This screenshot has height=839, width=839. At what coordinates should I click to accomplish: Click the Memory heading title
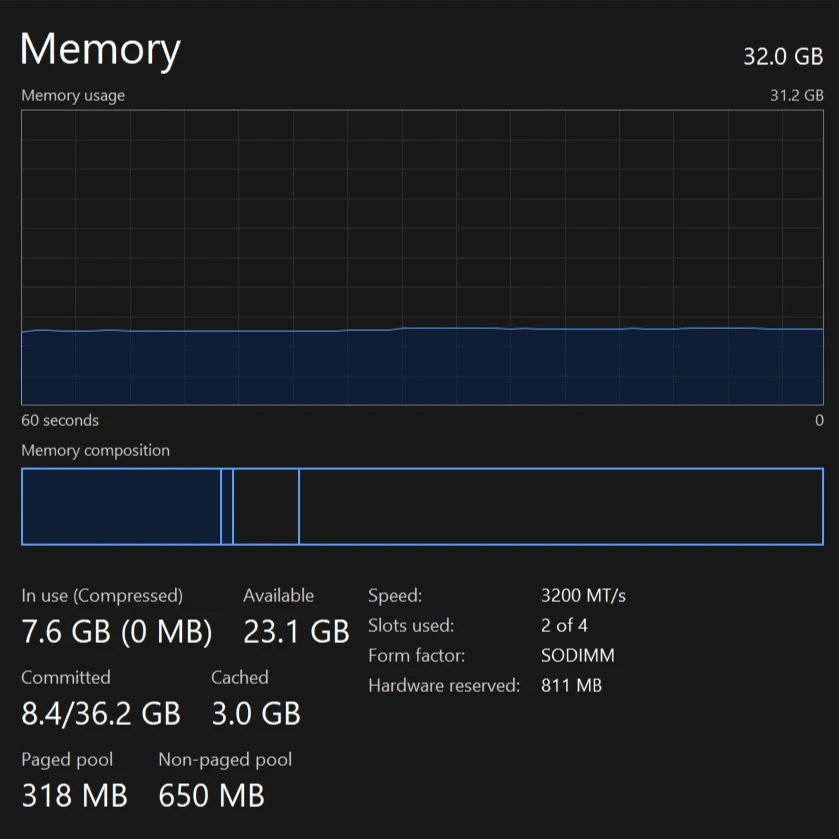[100, 49]
